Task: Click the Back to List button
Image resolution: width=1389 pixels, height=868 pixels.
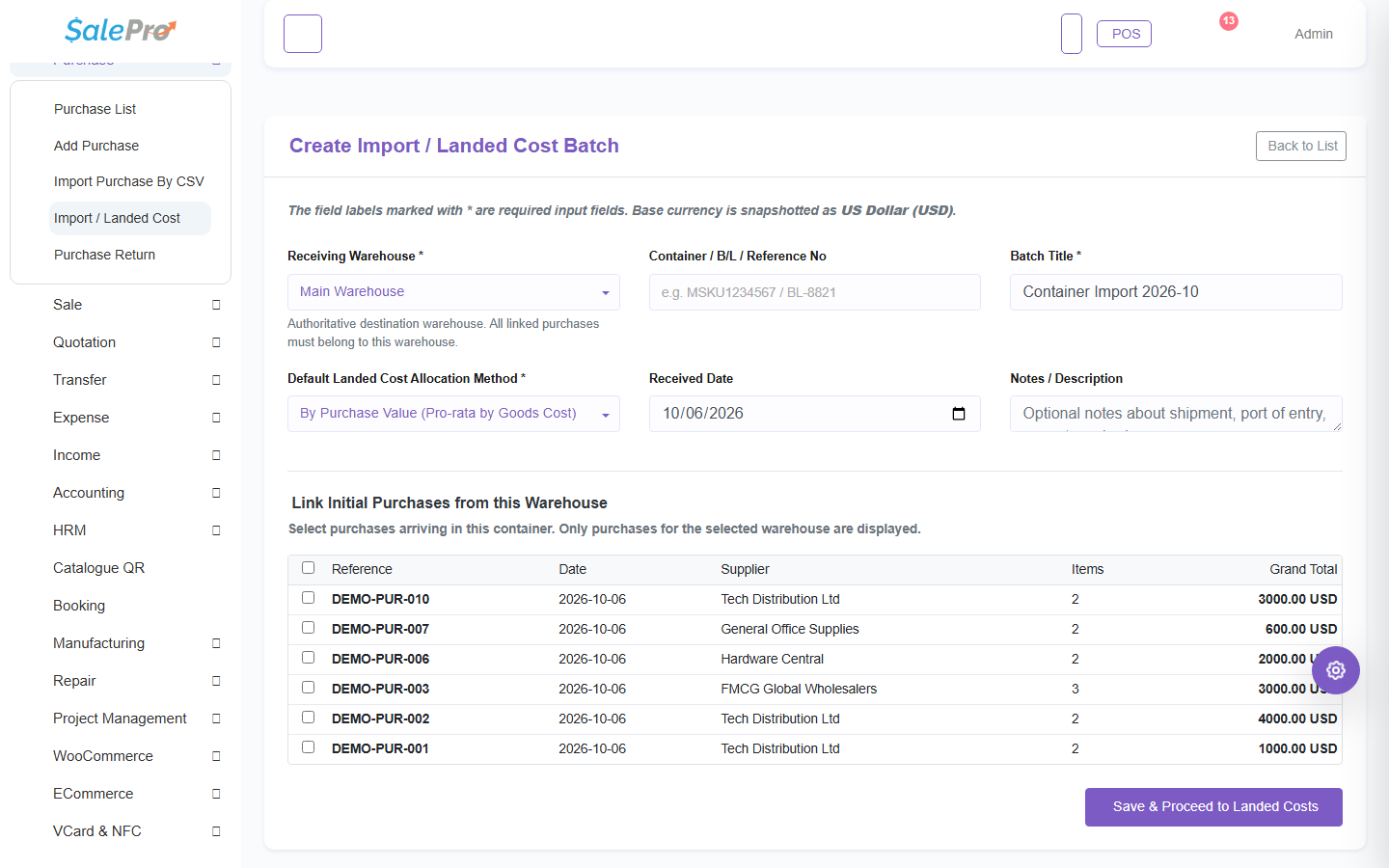Action: [1301, 146]
